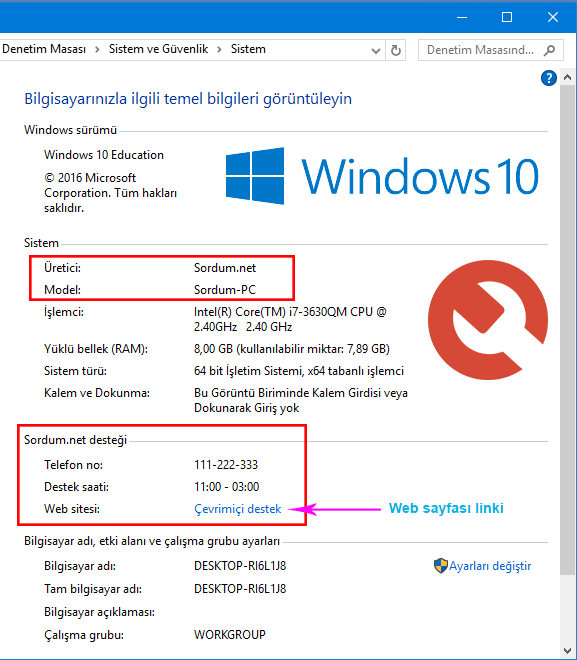Open Ayarları değiştir settings link
Viewport: 577px width, 660px height.
pos(490,566)
